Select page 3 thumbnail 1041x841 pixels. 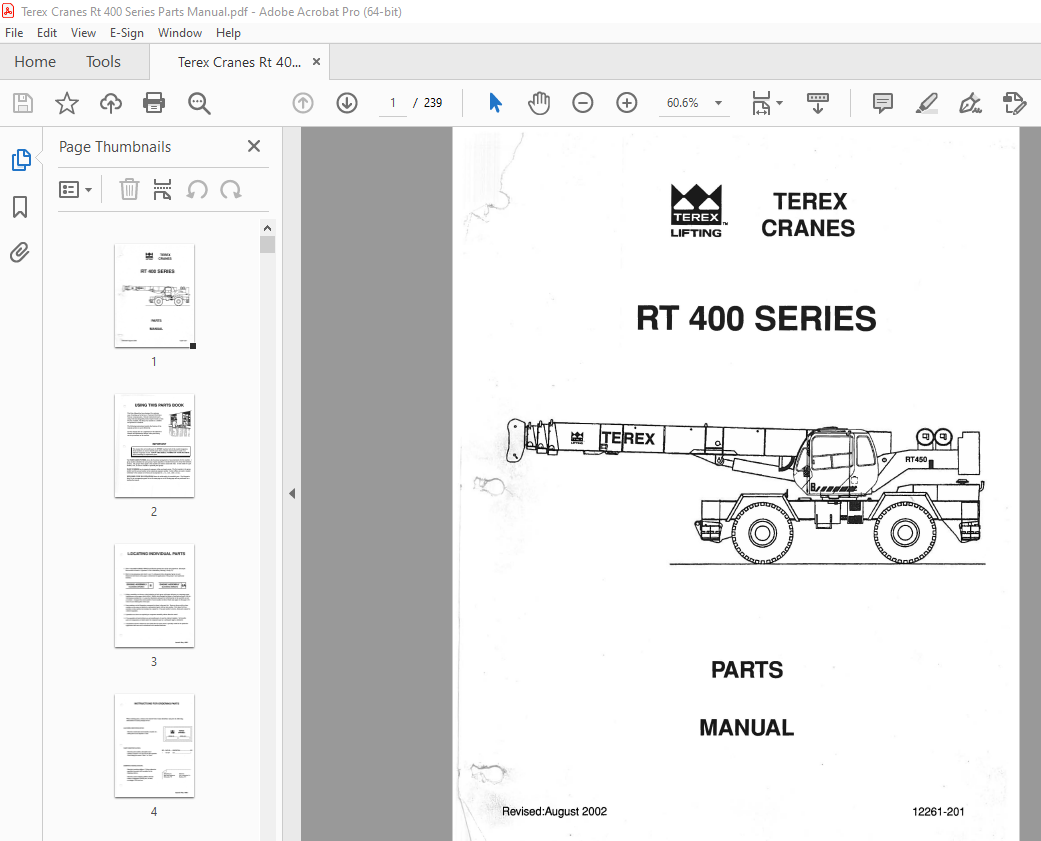click(154, 595)
